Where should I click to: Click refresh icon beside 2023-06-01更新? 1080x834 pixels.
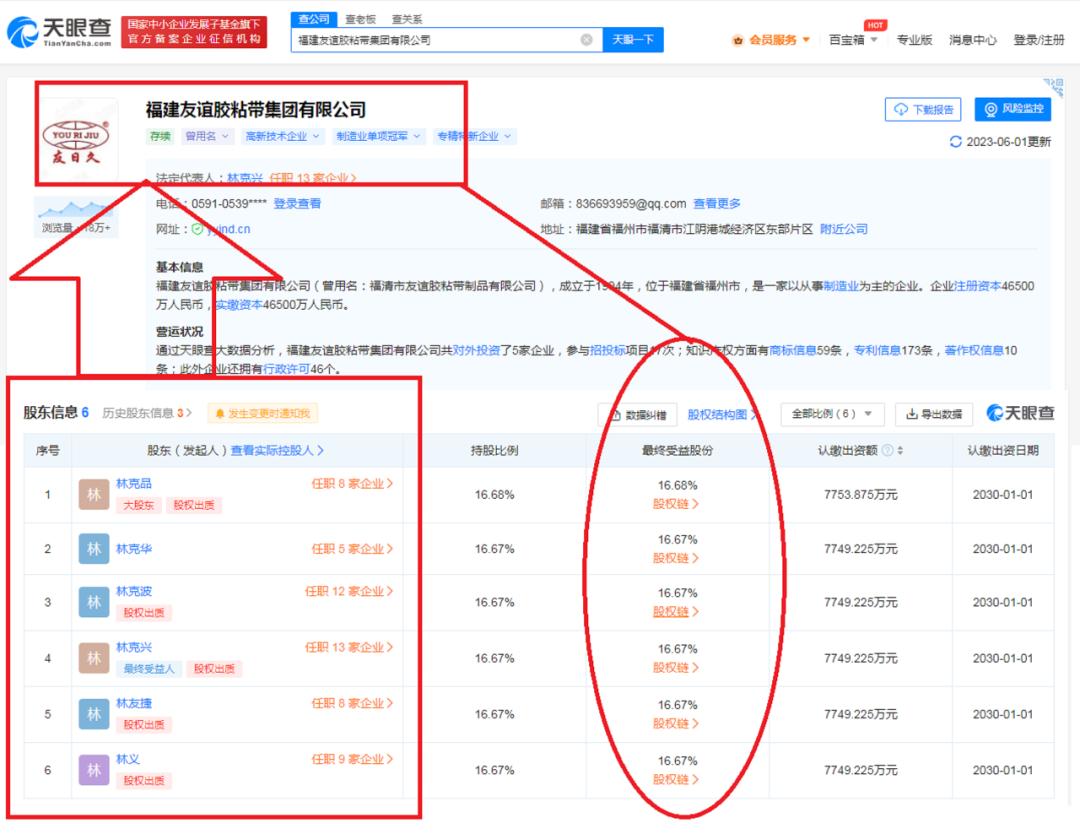956,140
